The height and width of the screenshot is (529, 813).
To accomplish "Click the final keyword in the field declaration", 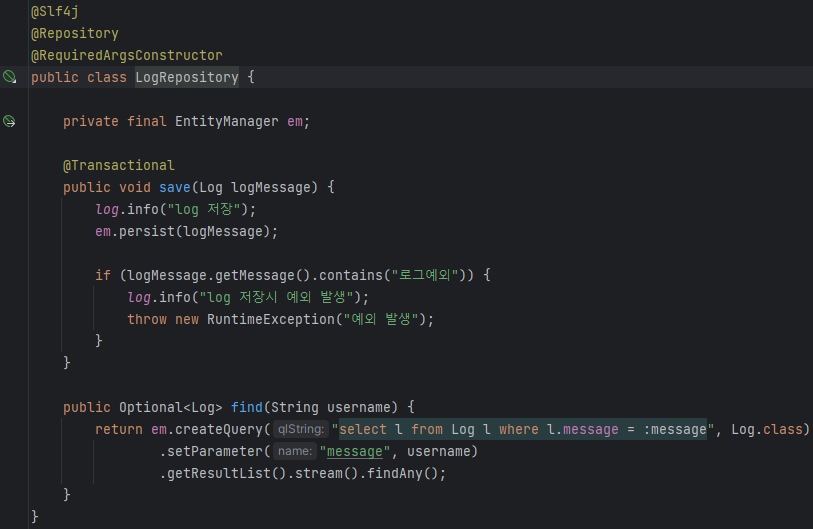I will pyautogui.click(x=147, y=121).
